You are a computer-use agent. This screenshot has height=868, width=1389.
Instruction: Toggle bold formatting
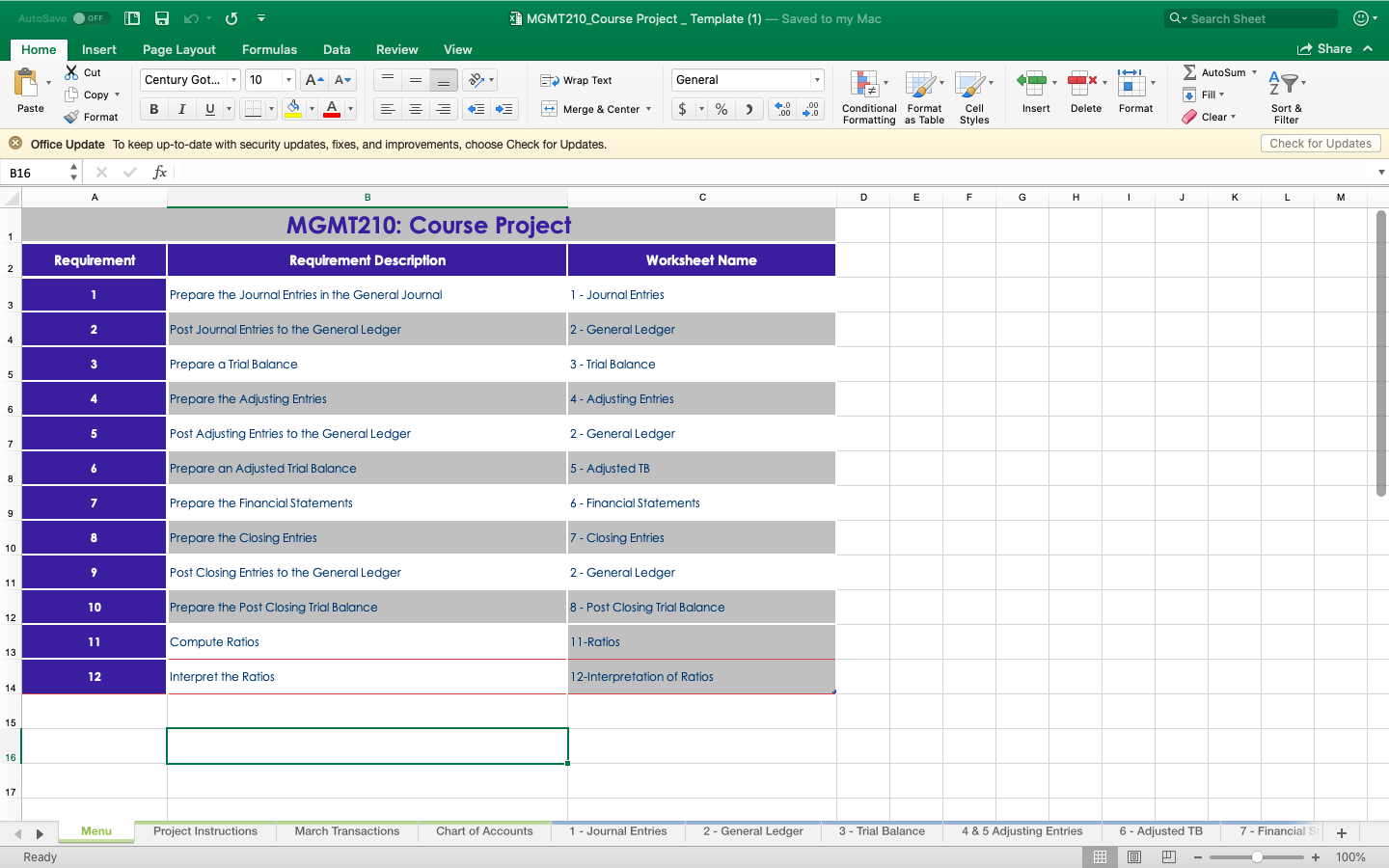154,109
